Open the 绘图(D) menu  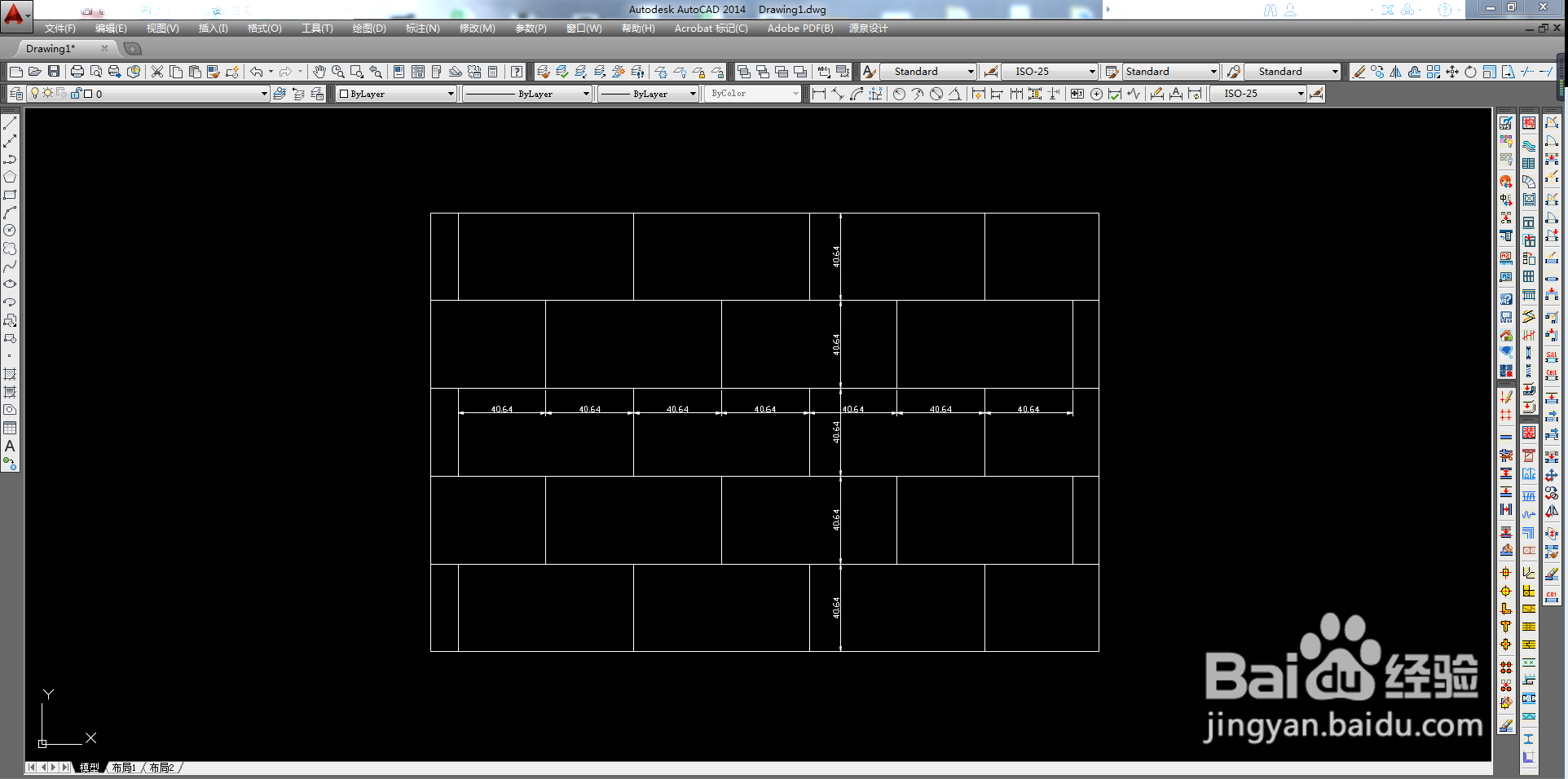coord(369,29)
